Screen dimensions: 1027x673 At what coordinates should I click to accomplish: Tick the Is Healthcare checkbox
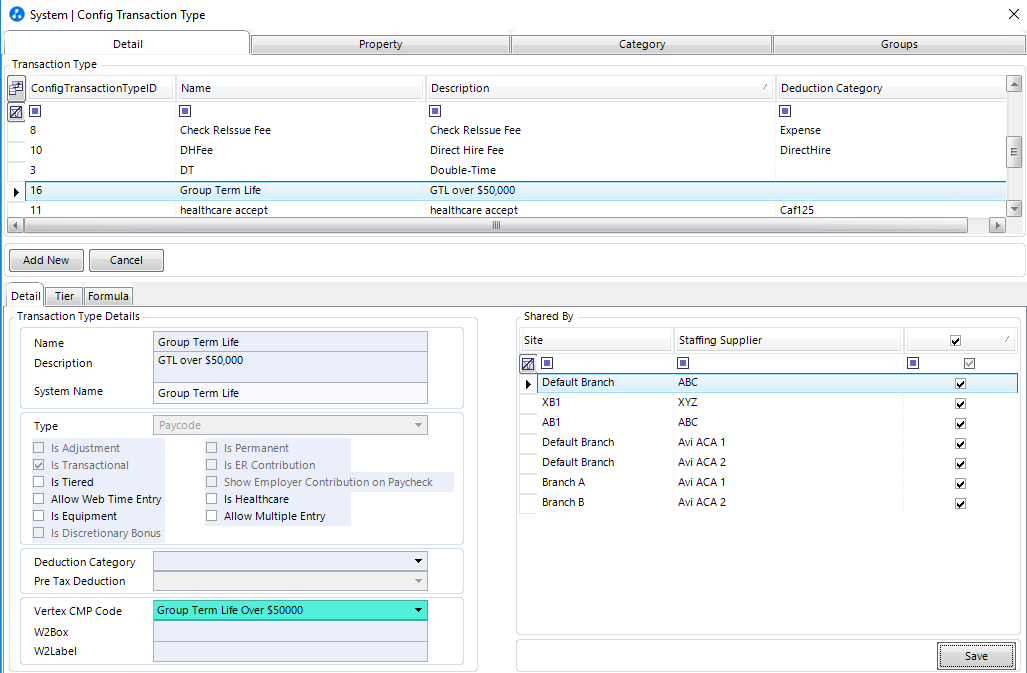212,499
